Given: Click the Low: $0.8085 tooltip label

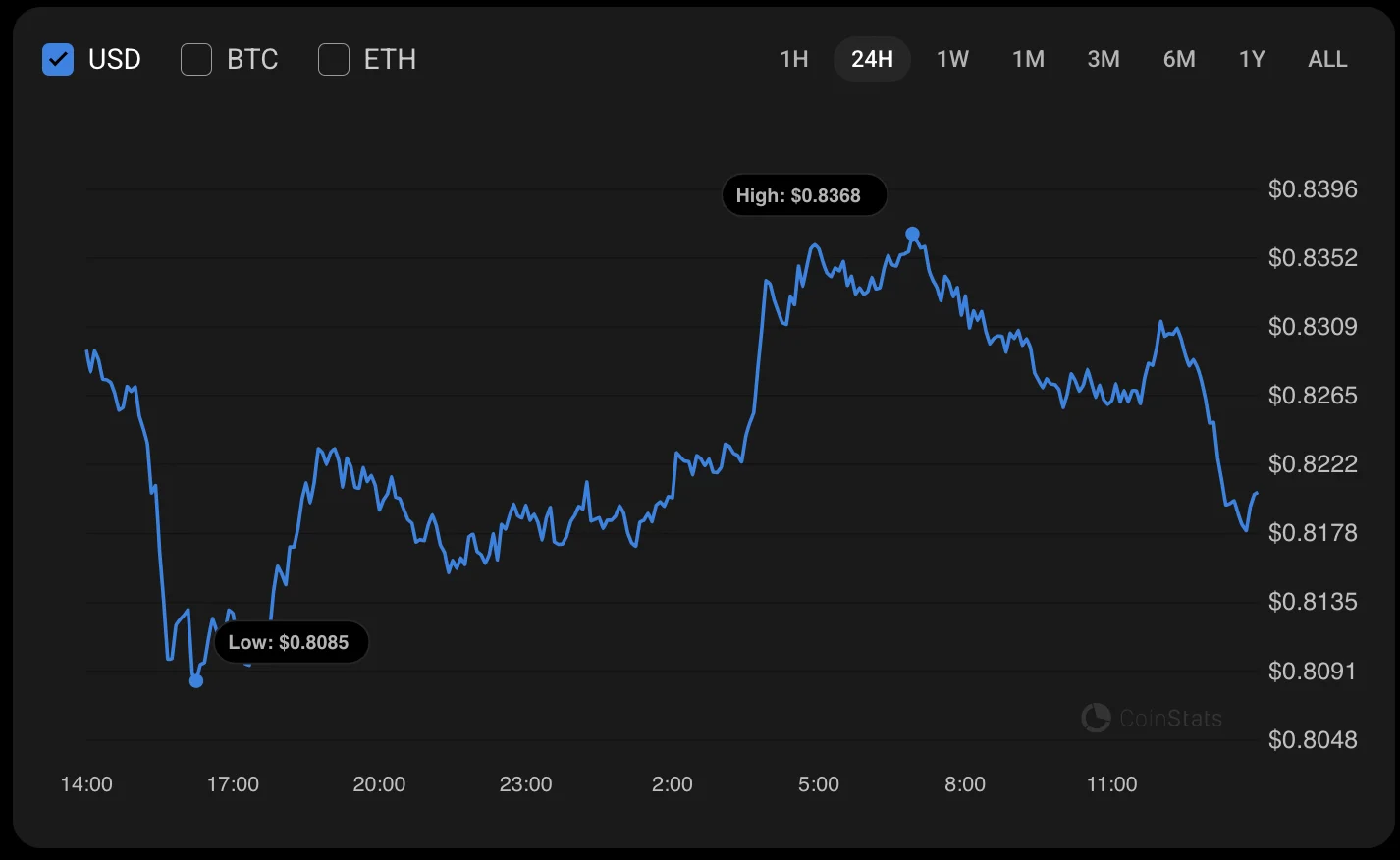Looking at the screenshot, I should tap(291, 643).
